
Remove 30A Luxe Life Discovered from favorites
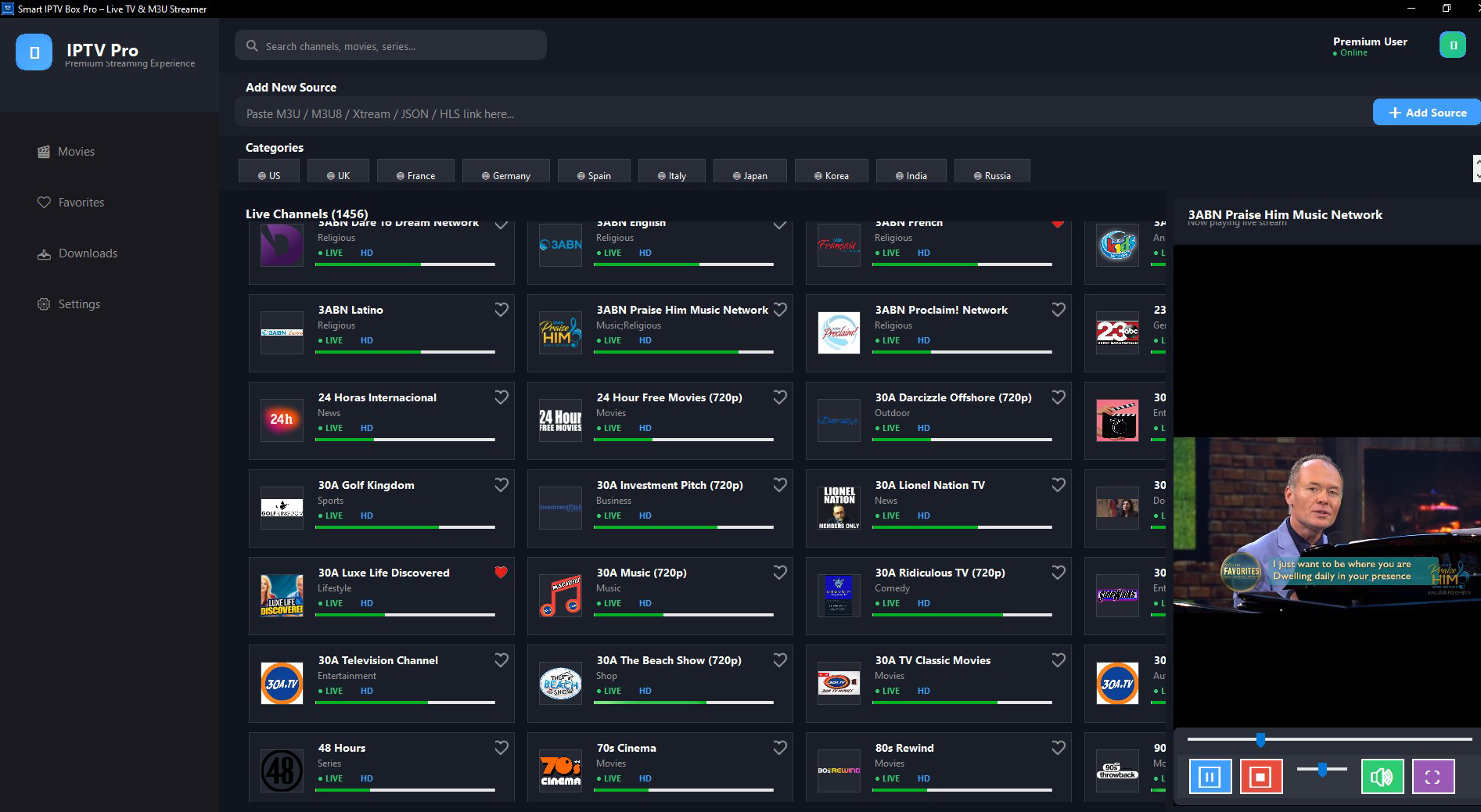[501, 573]
